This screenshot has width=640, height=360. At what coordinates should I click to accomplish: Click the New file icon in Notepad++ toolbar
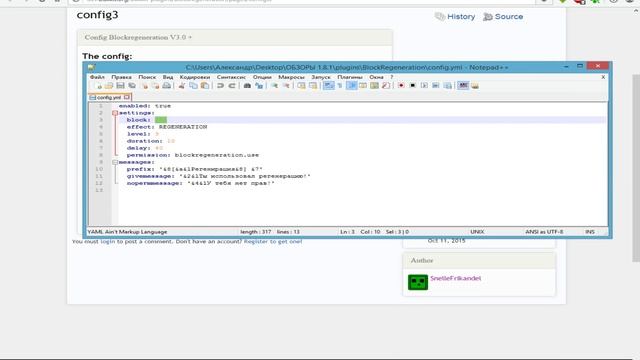click(99, 86)
